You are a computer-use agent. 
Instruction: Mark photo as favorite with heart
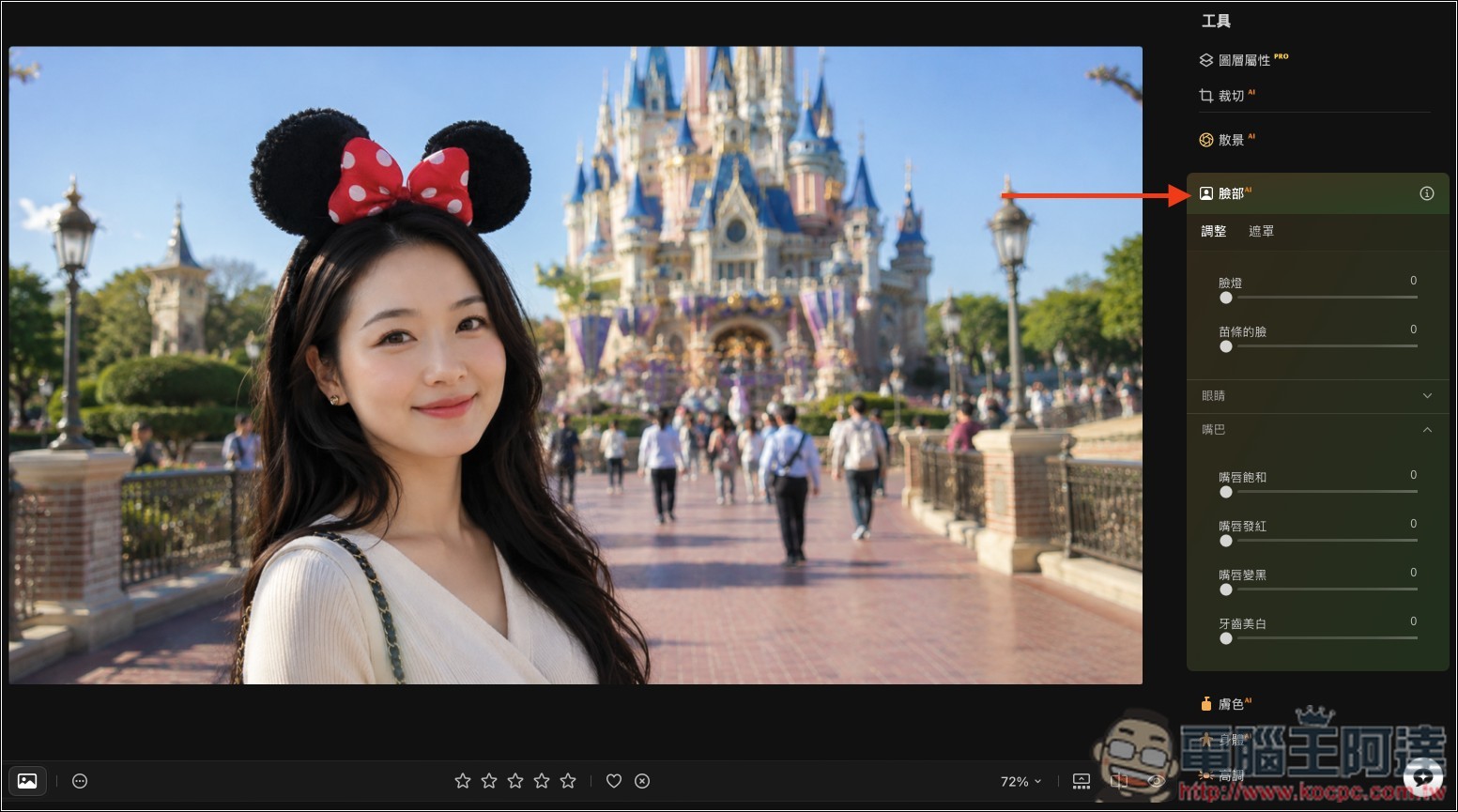pyautogui.click(x=614, y=781)
